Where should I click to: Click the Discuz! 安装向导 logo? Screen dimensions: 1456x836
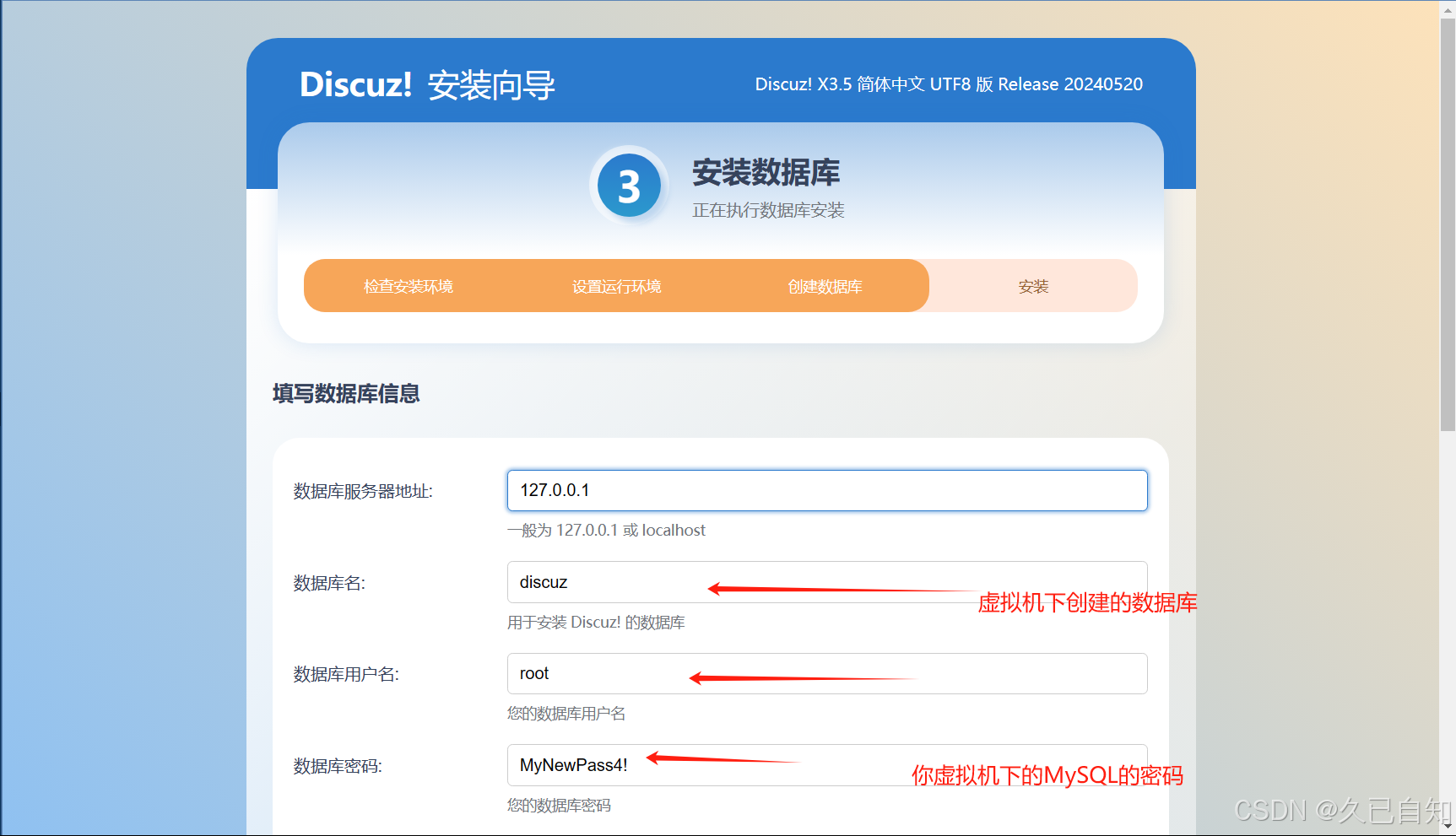427,84
